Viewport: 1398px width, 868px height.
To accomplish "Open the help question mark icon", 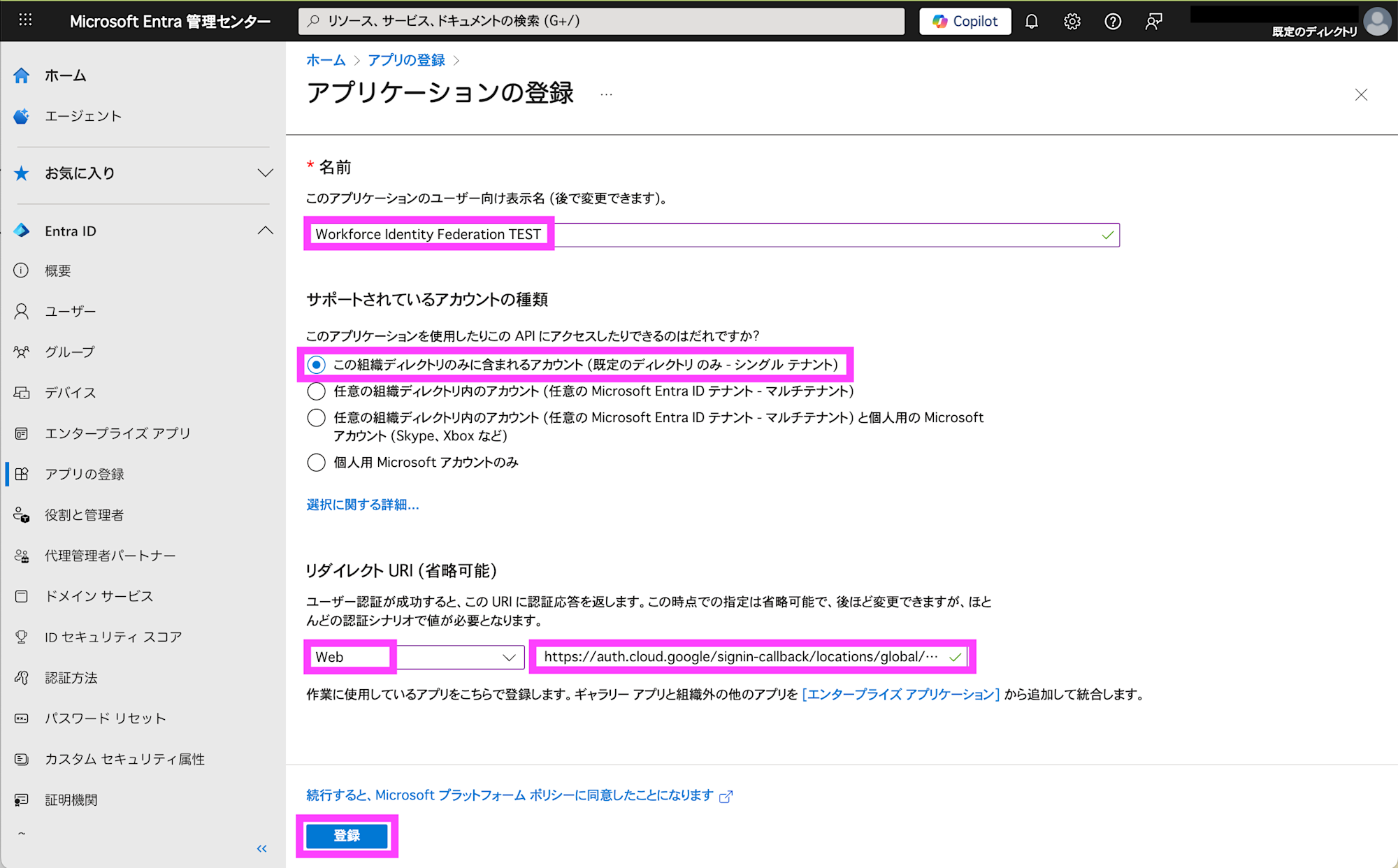I will pyautogui.click(x=1113, y=21).
